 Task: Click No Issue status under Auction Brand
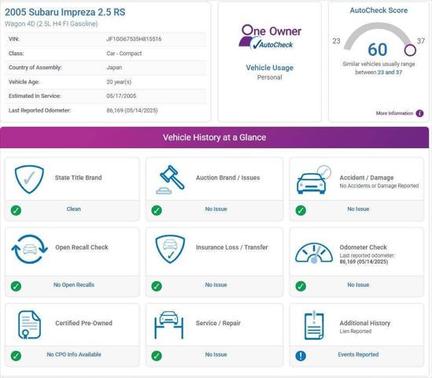[x=216, y=209]
